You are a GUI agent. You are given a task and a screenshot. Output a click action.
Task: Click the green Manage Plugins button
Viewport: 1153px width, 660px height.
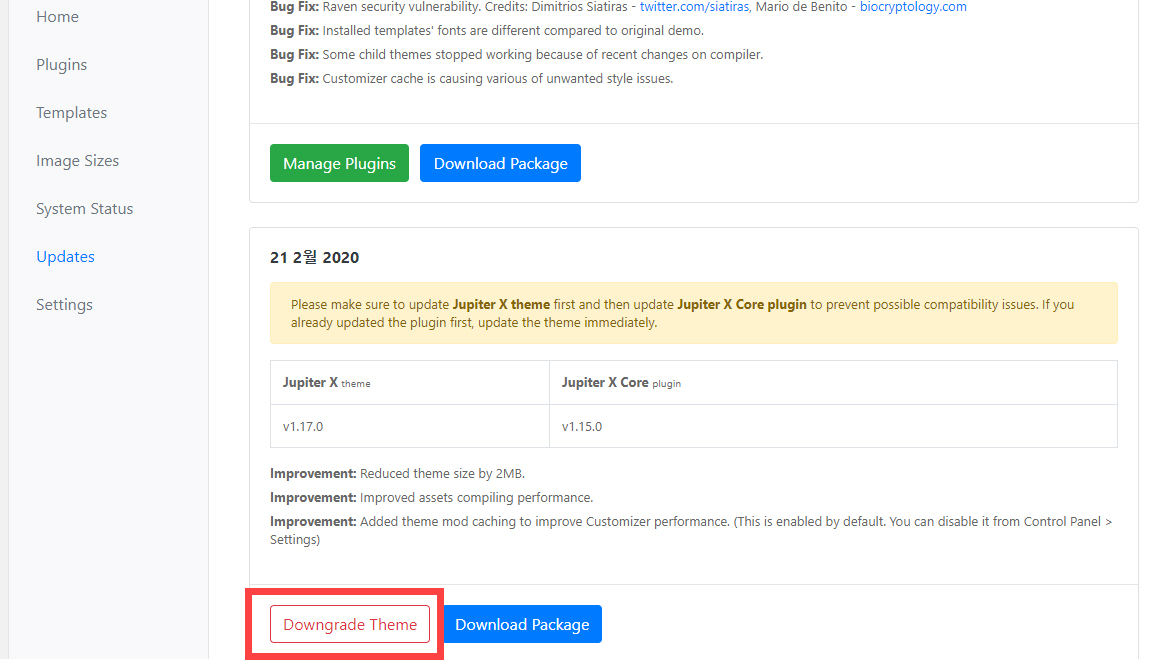339,163
